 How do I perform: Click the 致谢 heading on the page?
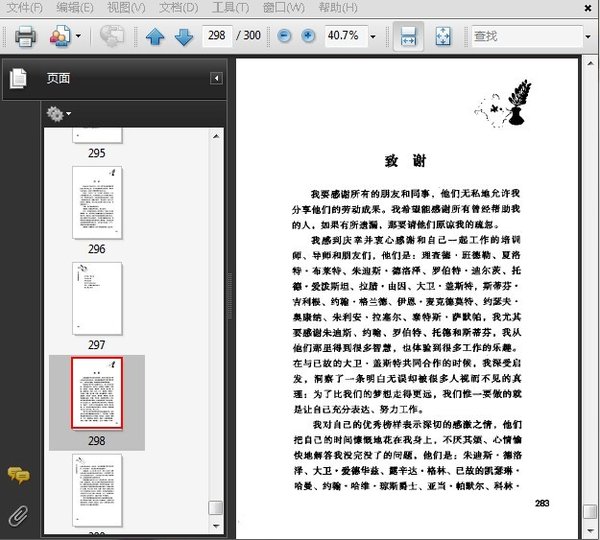[x=406, y=161]
